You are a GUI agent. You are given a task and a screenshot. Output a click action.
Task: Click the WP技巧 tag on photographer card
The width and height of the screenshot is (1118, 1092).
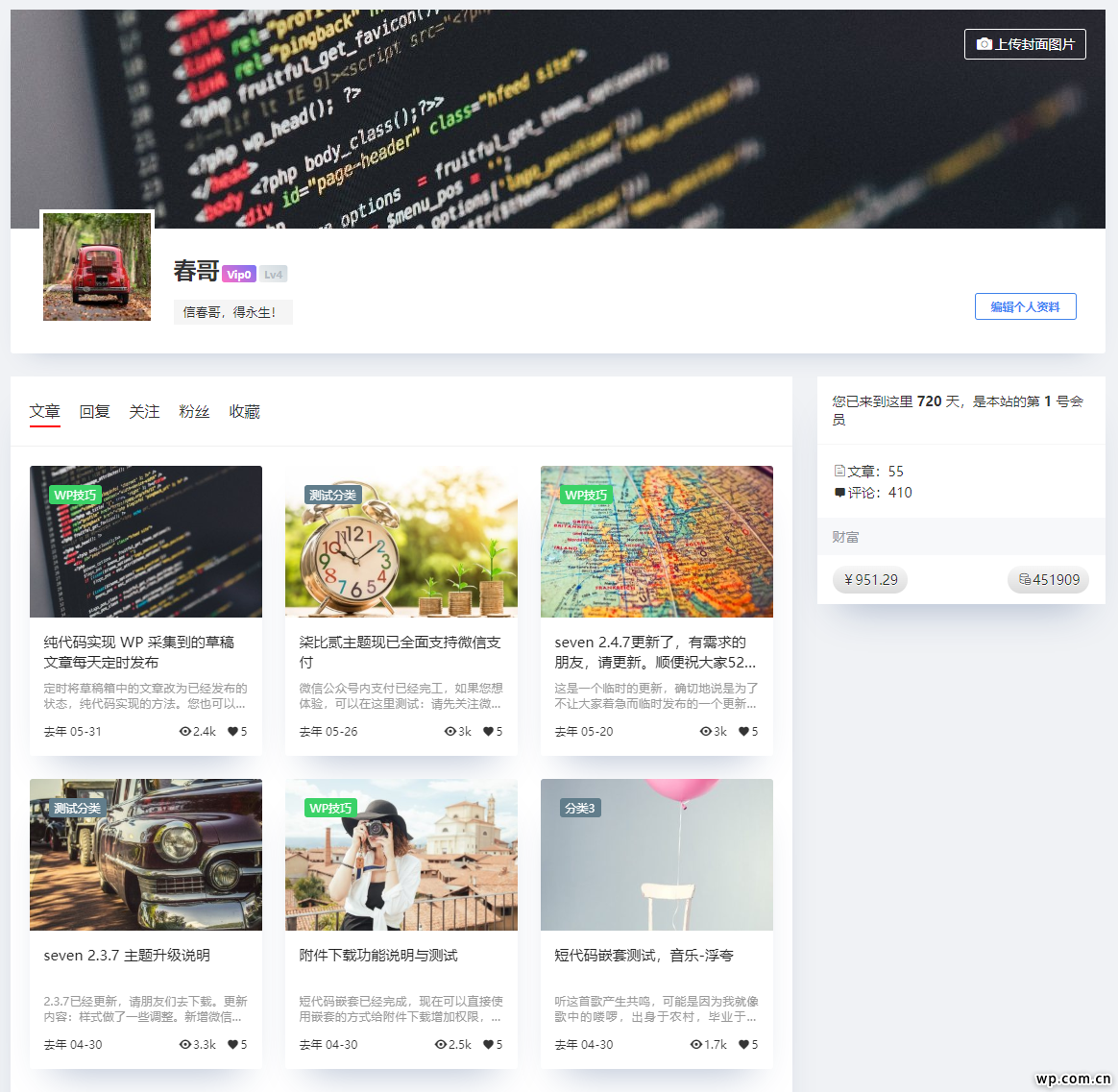point(330,808)
